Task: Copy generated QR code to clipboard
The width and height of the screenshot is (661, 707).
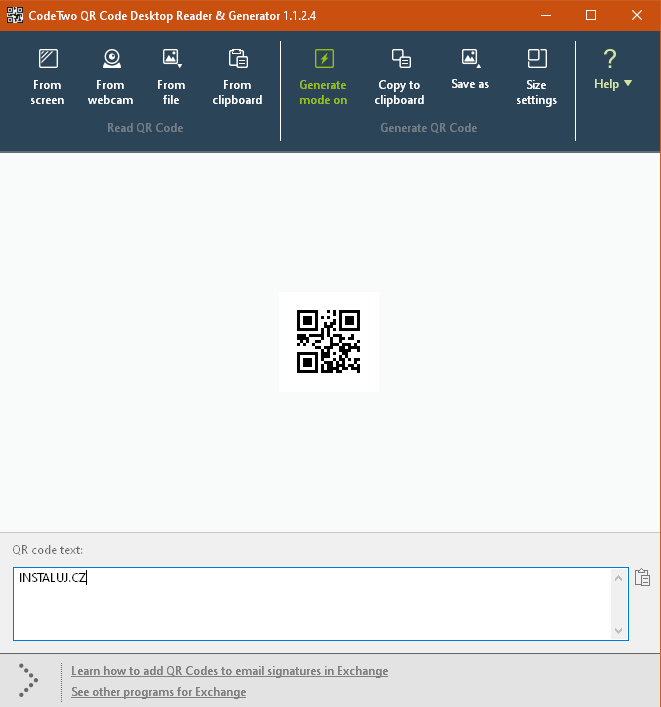Action: tap(399, 77)
